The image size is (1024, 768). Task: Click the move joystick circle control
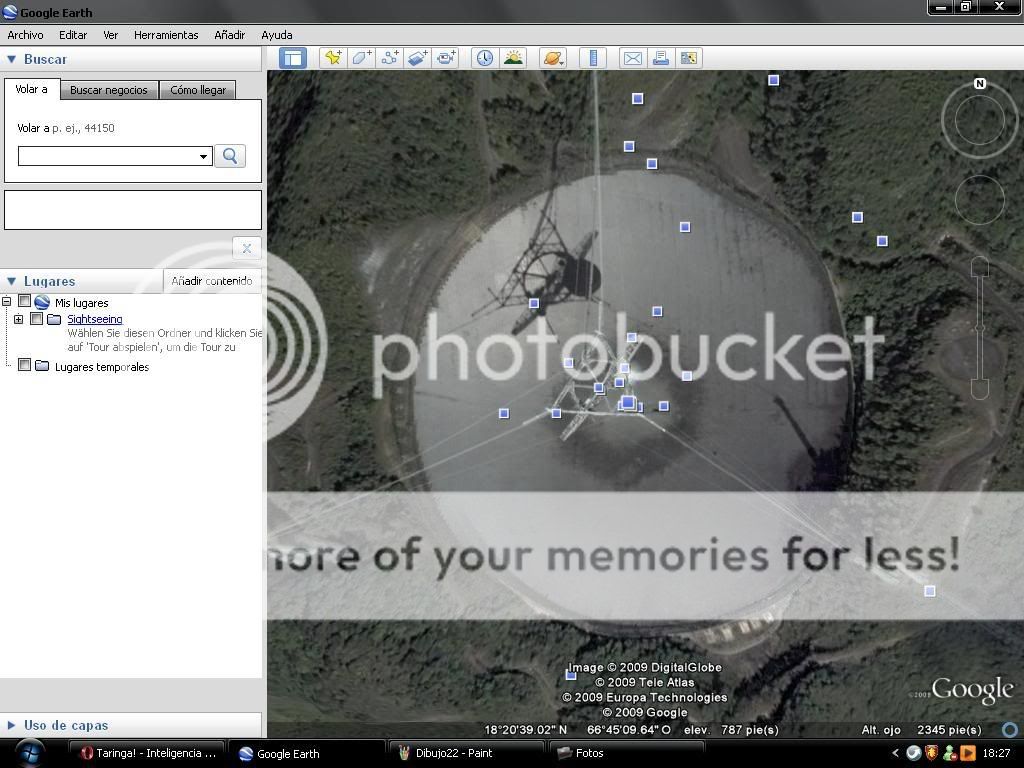coord(980,199)
